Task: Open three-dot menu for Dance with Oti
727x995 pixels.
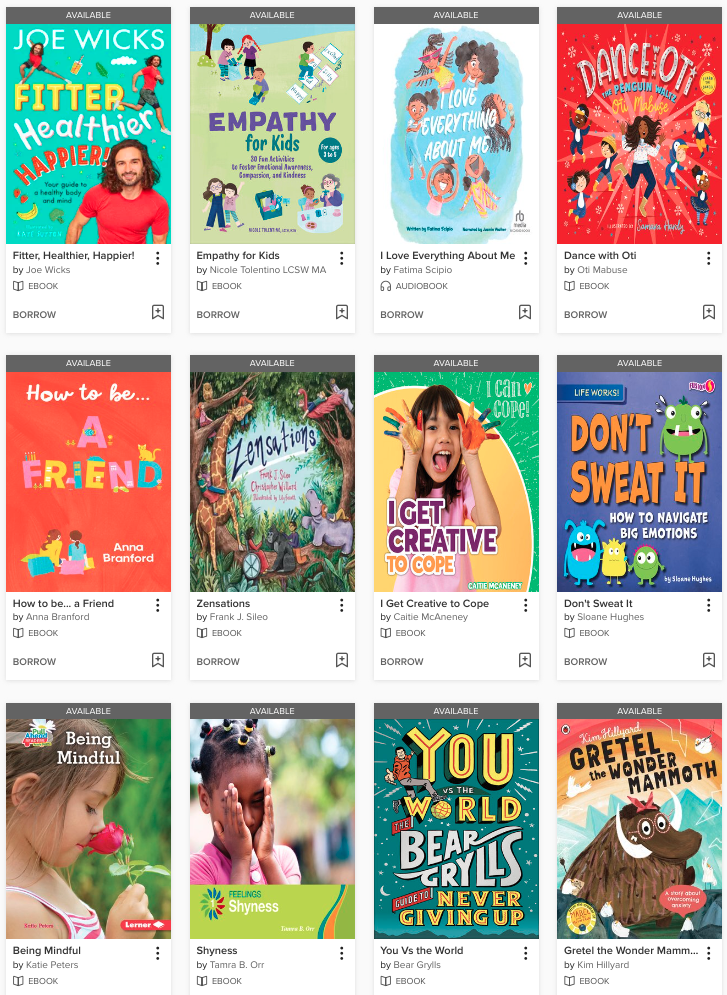Action: coord(709,258)
